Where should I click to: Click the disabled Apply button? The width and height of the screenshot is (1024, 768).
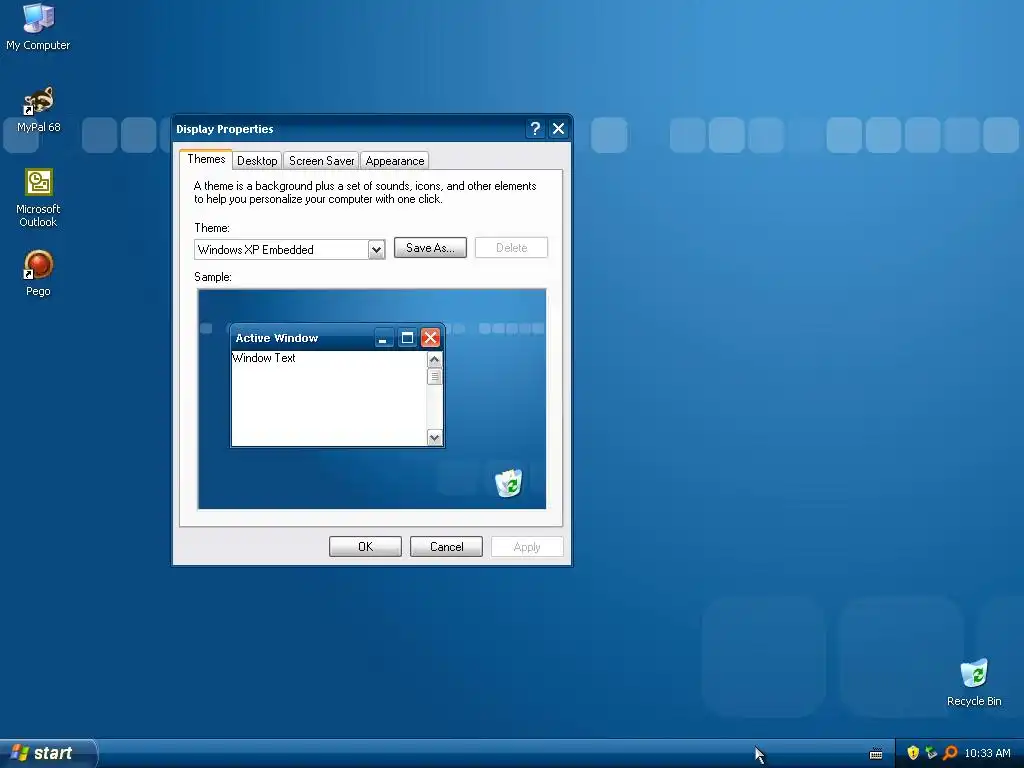(x=527, y=547)
